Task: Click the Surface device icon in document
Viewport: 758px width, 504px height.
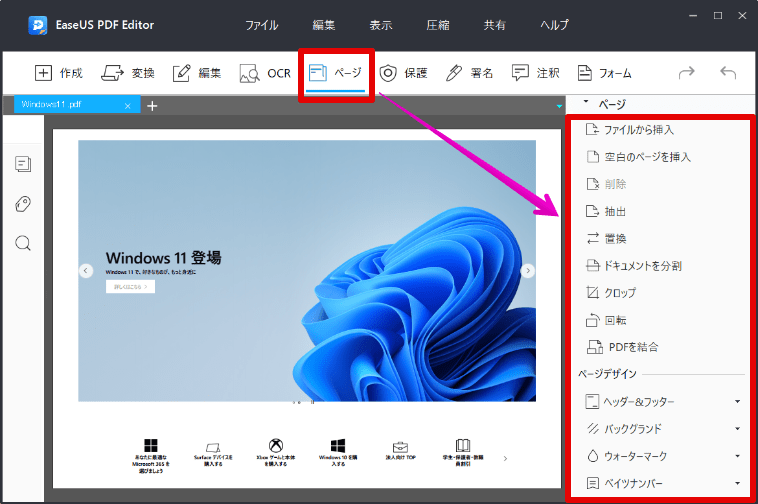Action: point(213,447)
